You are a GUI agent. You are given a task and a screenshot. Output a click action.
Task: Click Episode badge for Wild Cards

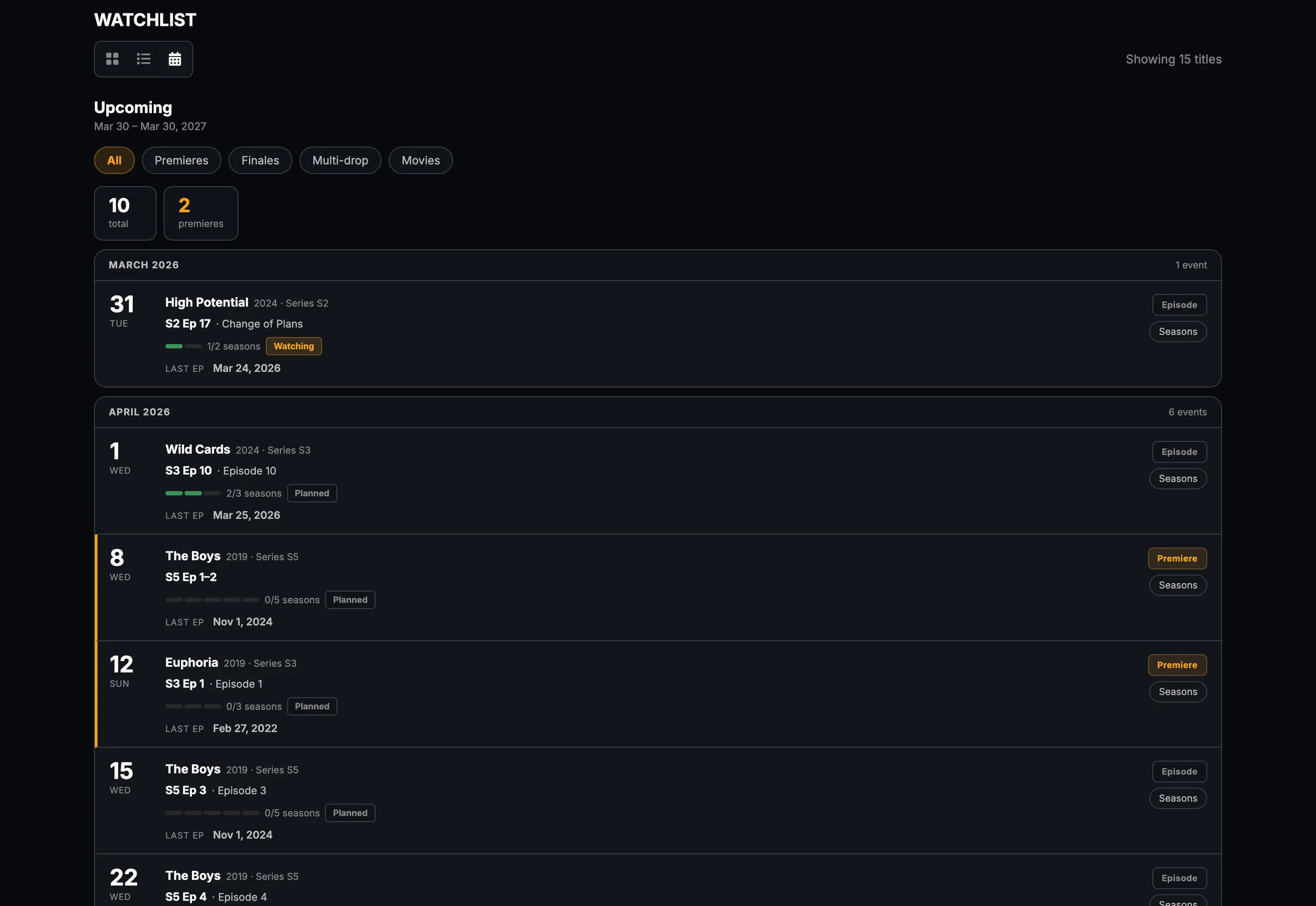[x=1179, y=452]
